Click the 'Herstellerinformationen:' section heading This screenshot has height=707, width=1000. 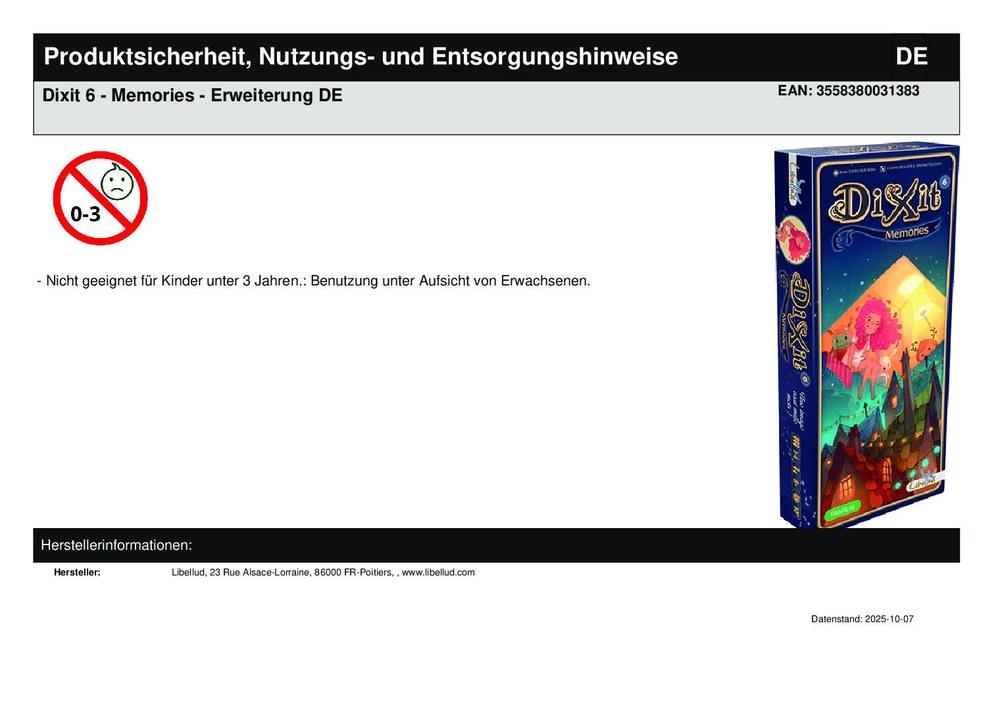(116, 545)
